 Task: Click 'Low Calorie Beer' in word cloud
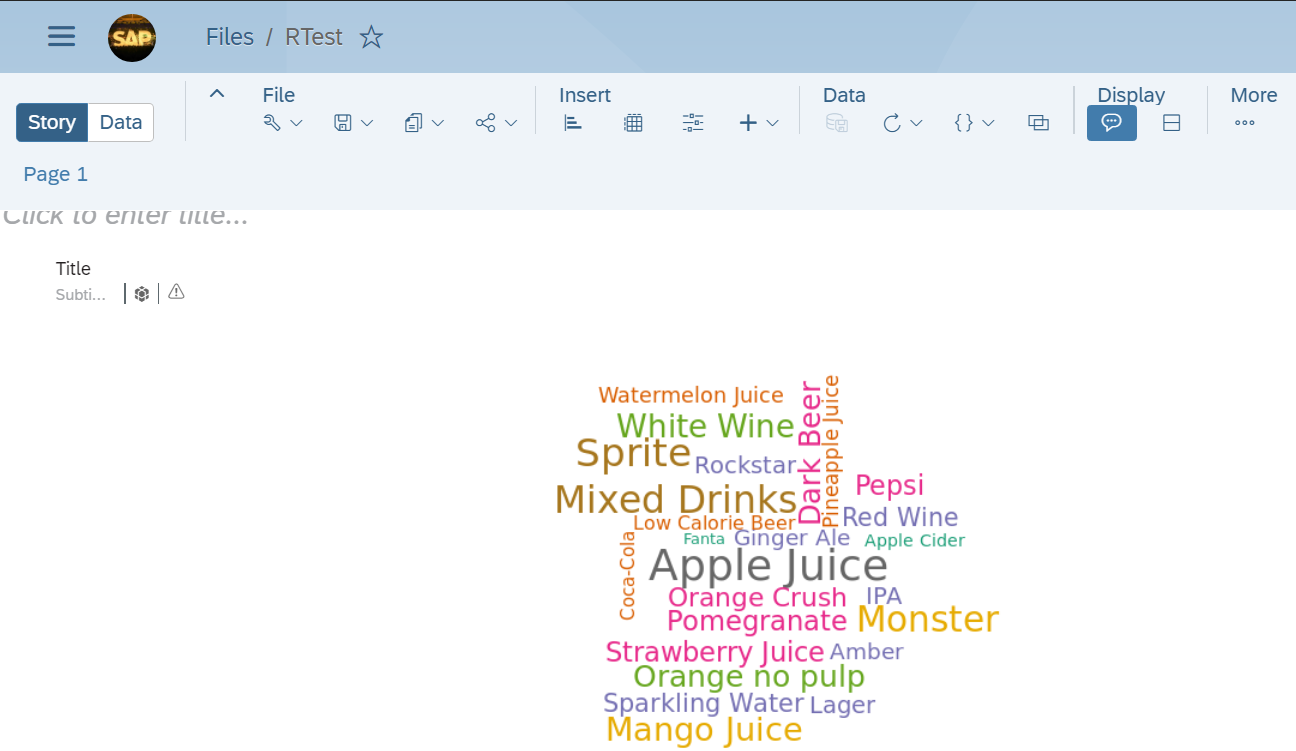point(714,523)
